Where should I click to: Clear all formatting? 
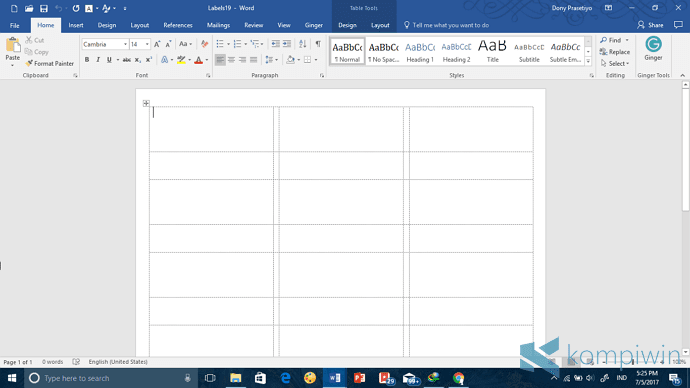pyautogui.click(x=204, y=44)
